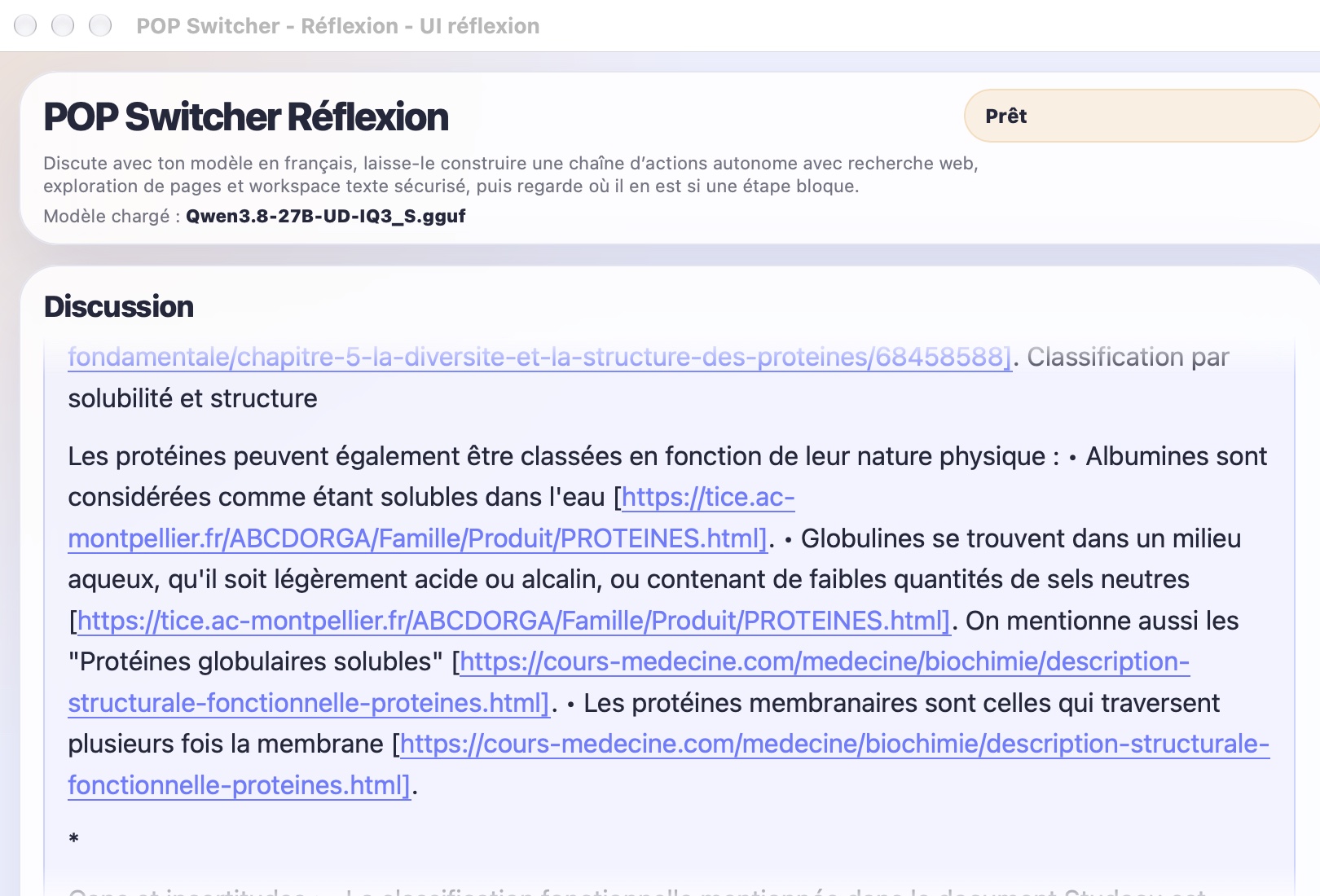Click the "Discussion" panel heading
The height and width of the screenshot is (896, 1320).
[x=119, y=307]
